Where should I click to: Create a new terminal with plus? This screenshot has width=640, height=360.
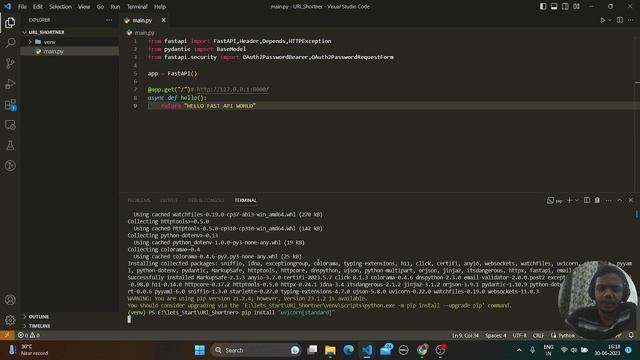[569, 200]
